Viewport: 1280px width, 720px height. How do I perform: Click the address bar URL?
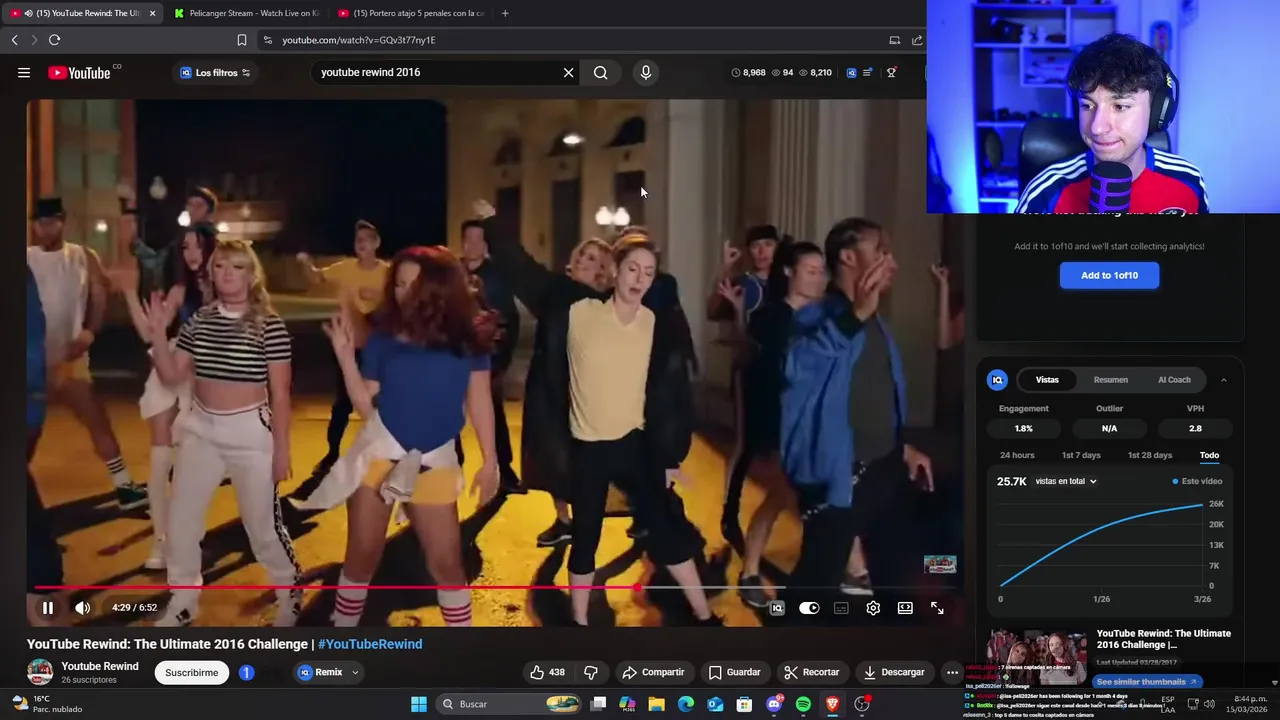358,40
